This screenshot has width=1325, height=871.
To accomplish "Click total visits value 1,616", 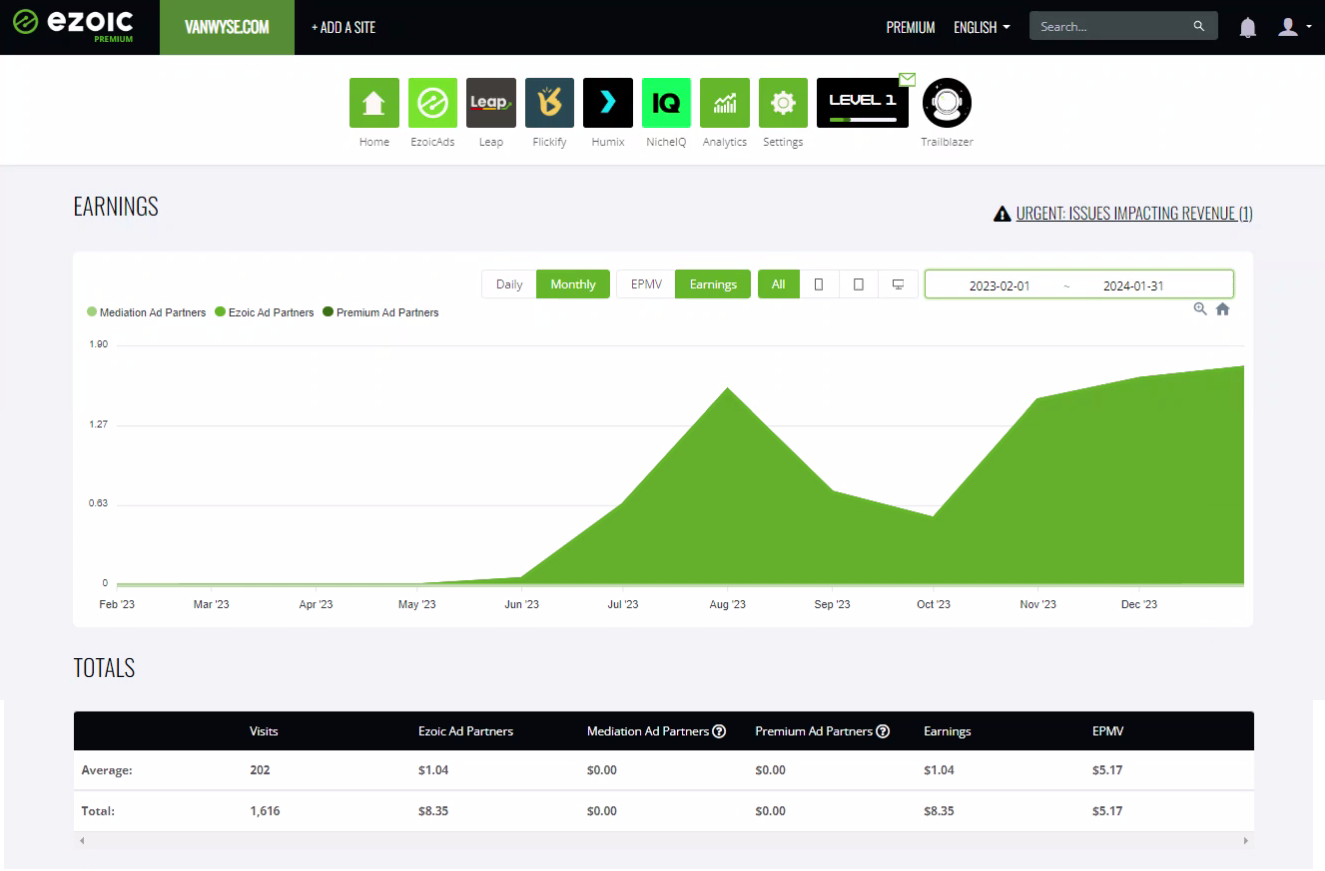I will tap(265, 812).
